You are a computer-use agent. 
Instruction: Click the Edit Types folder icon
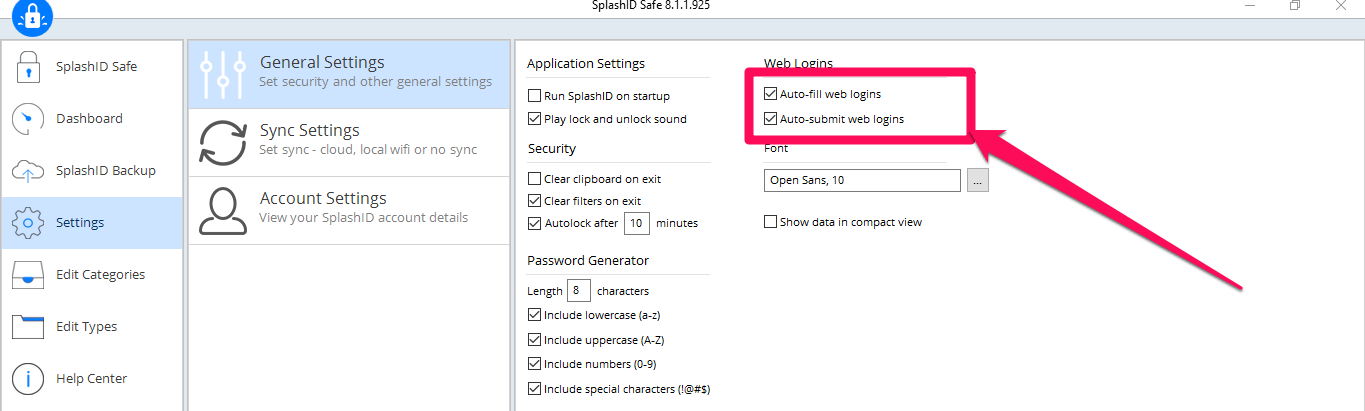click(x=28, y=327)
